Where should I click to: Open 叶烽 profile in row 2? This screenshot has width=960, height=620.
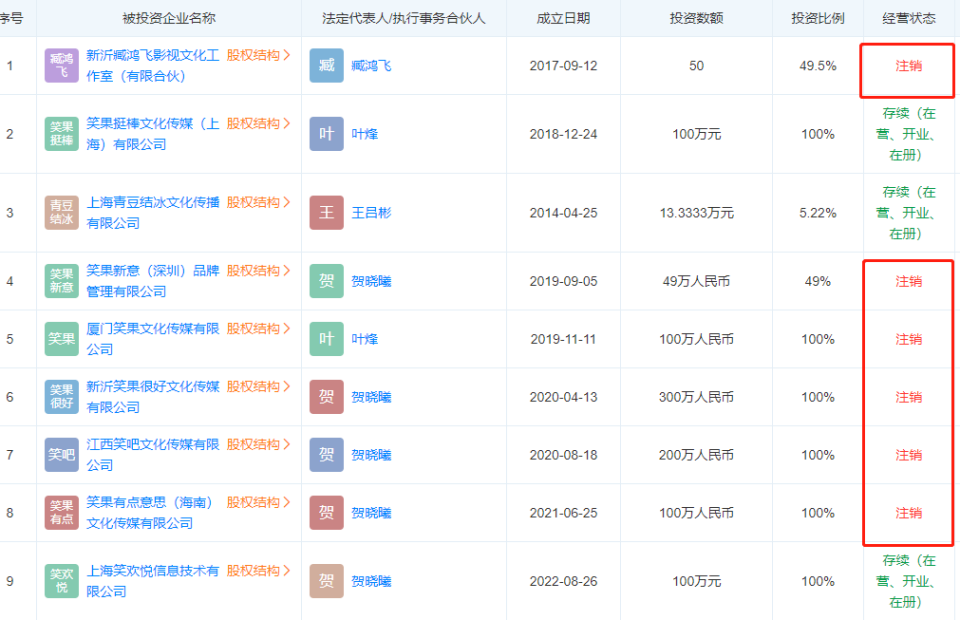coord(364,134)
